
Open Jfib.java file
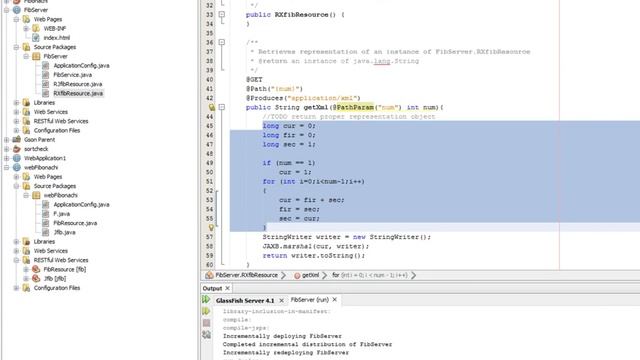tap(64, 232)
